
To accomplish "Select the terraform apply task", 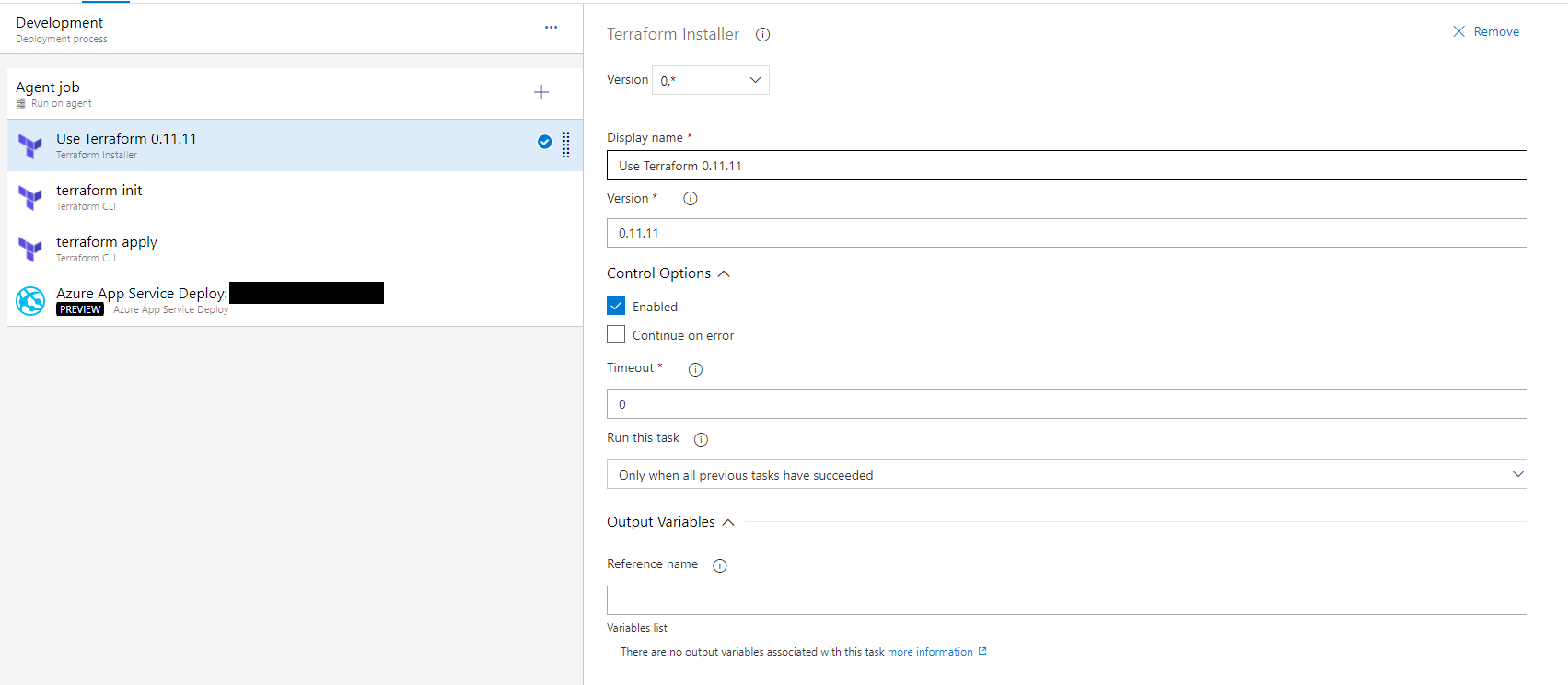I will pyautogui.click(x=295, y=249).
